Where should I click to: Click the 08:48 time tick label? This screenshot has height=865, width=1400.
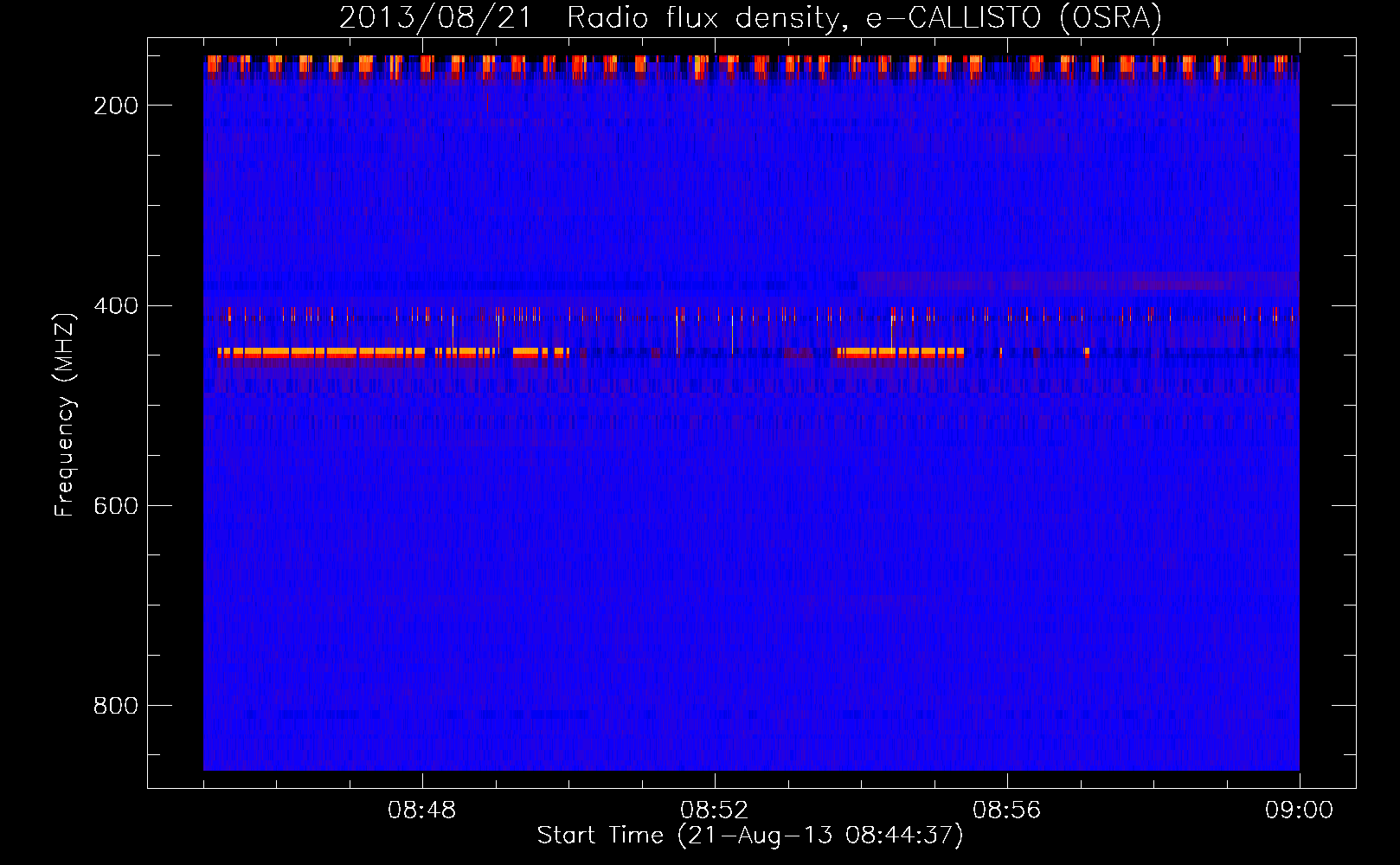click(422, 811)
